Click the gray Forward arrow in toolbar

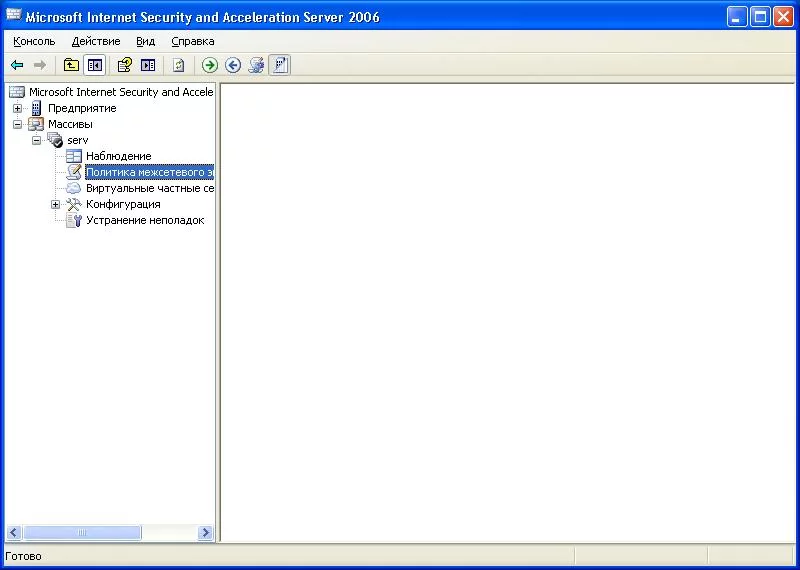tap(40, 65)
